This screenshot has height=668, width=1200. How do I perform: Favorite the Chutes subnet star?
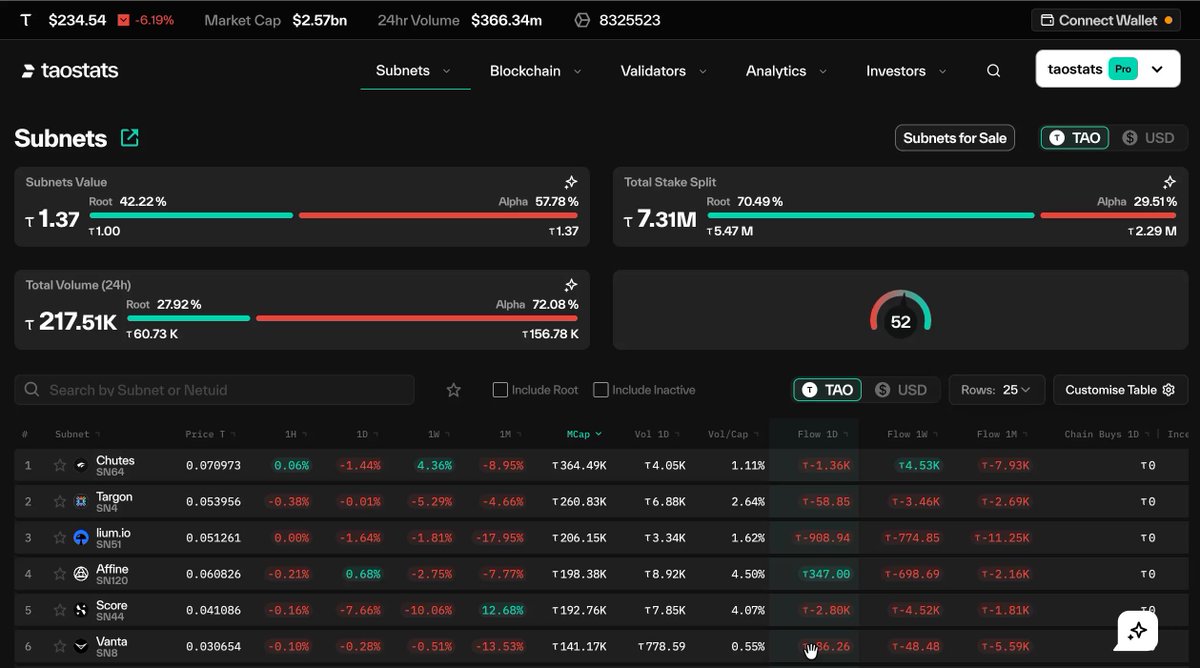coord(60,466)
